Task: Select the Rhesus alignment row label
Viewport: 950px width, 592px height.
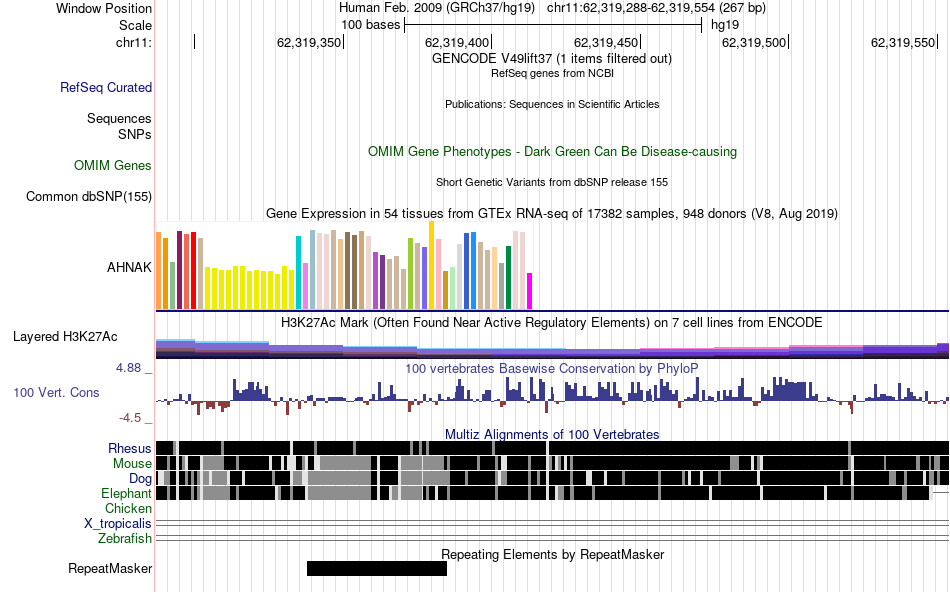Action: tap(130, 448)
